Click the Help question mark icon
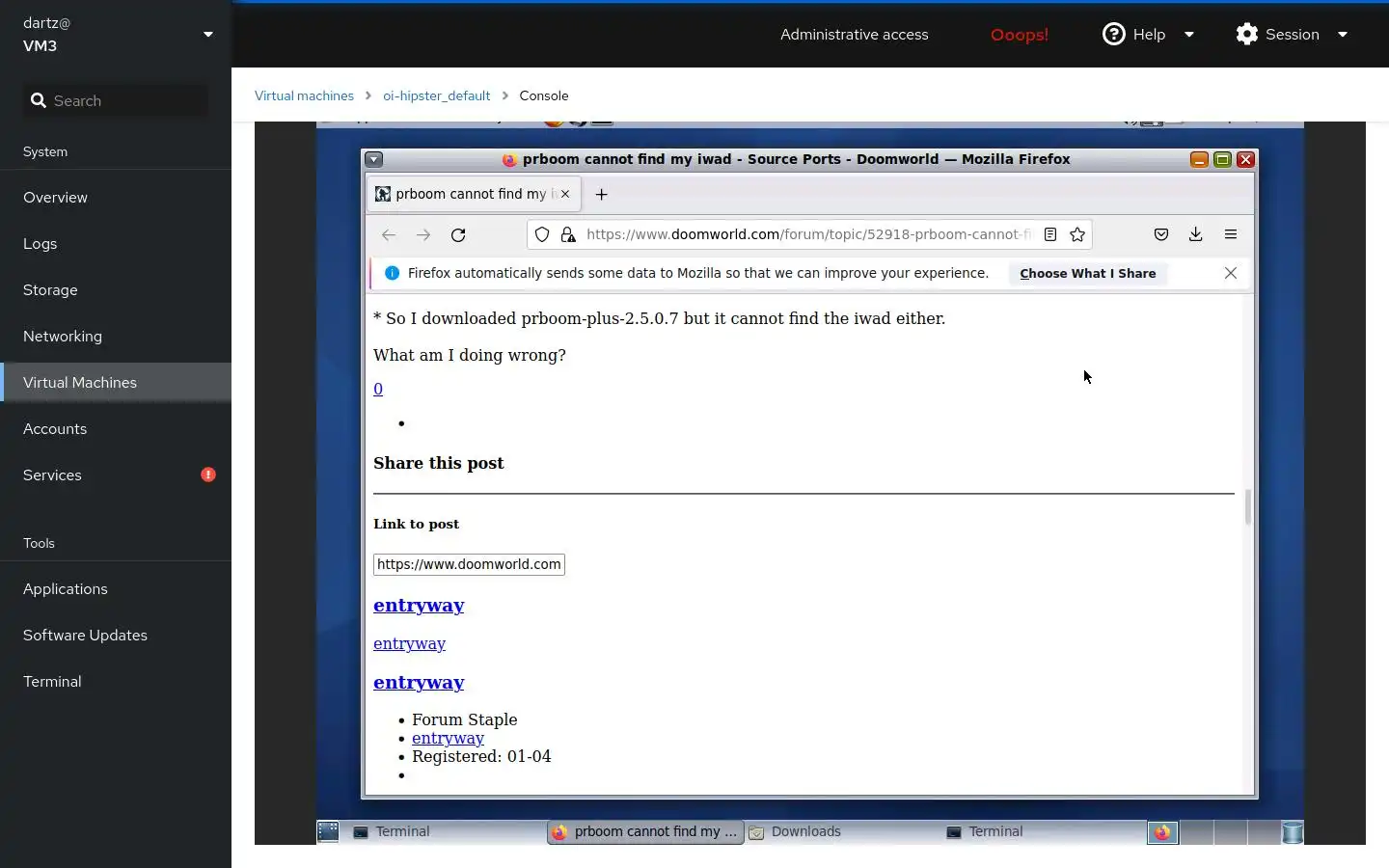1389x868 pixels. pyautogui.click(x=1114, y=34)
